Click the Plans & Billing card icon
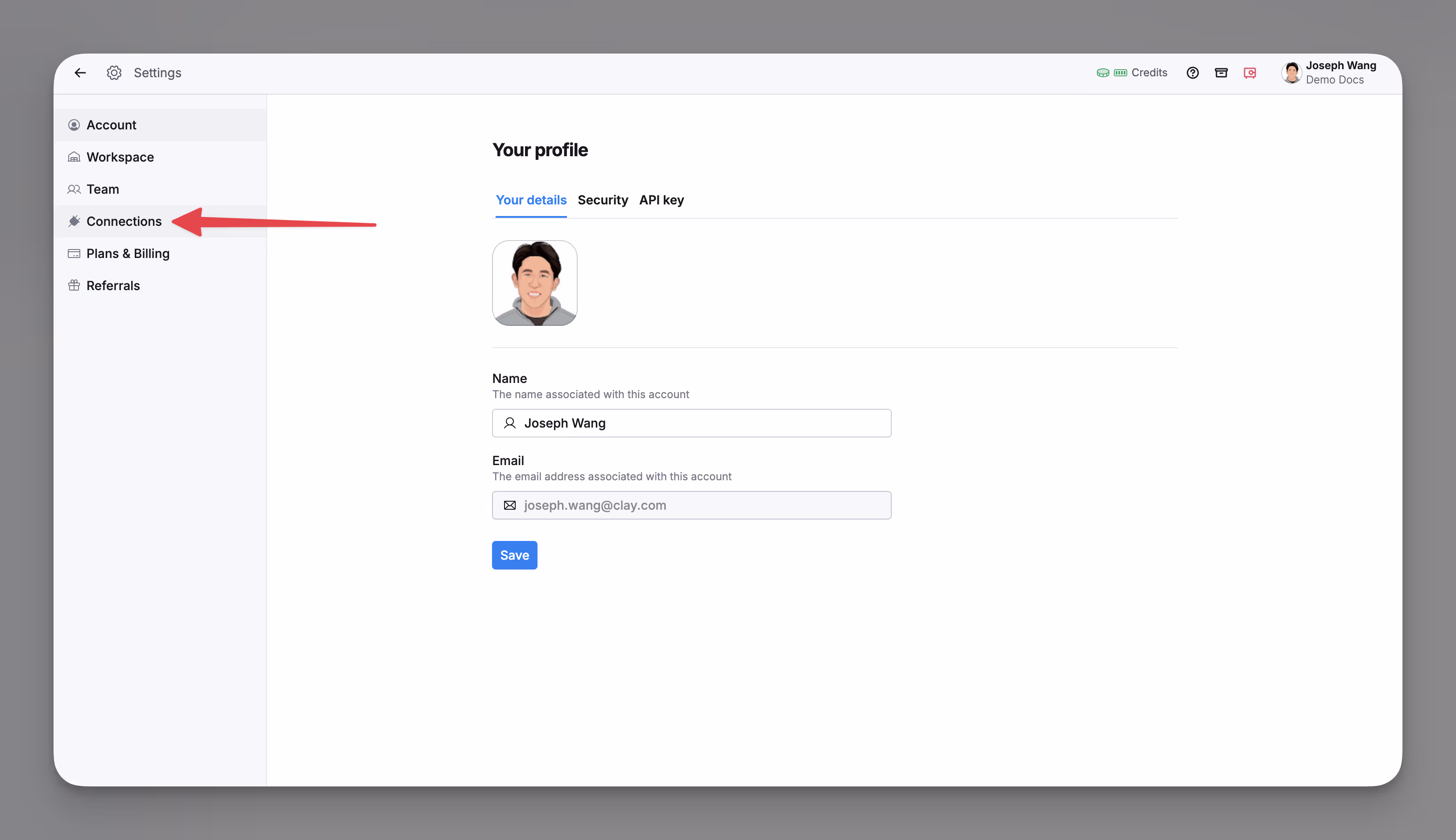Image resolution: width=1456 pixels, height=840 pixels. [74, 254]
